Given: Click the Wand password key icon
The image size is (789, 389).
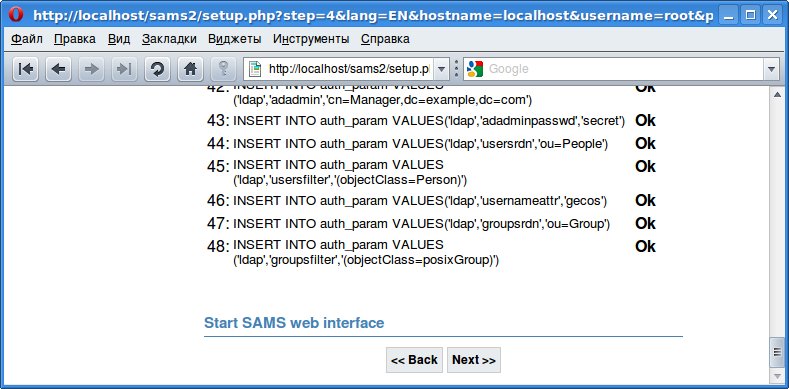Looking at the screenshot, I should (223, 69).
